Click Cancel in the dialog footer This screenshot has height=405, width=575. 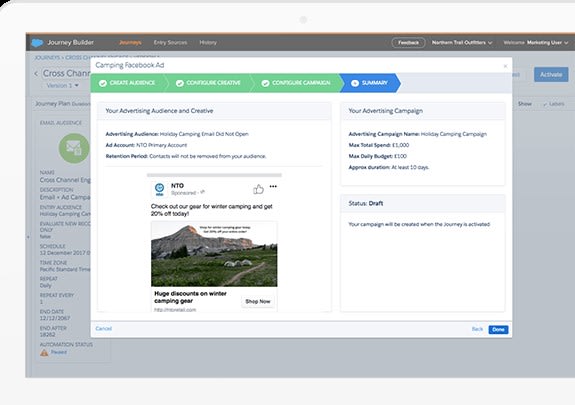click(103, 328)
